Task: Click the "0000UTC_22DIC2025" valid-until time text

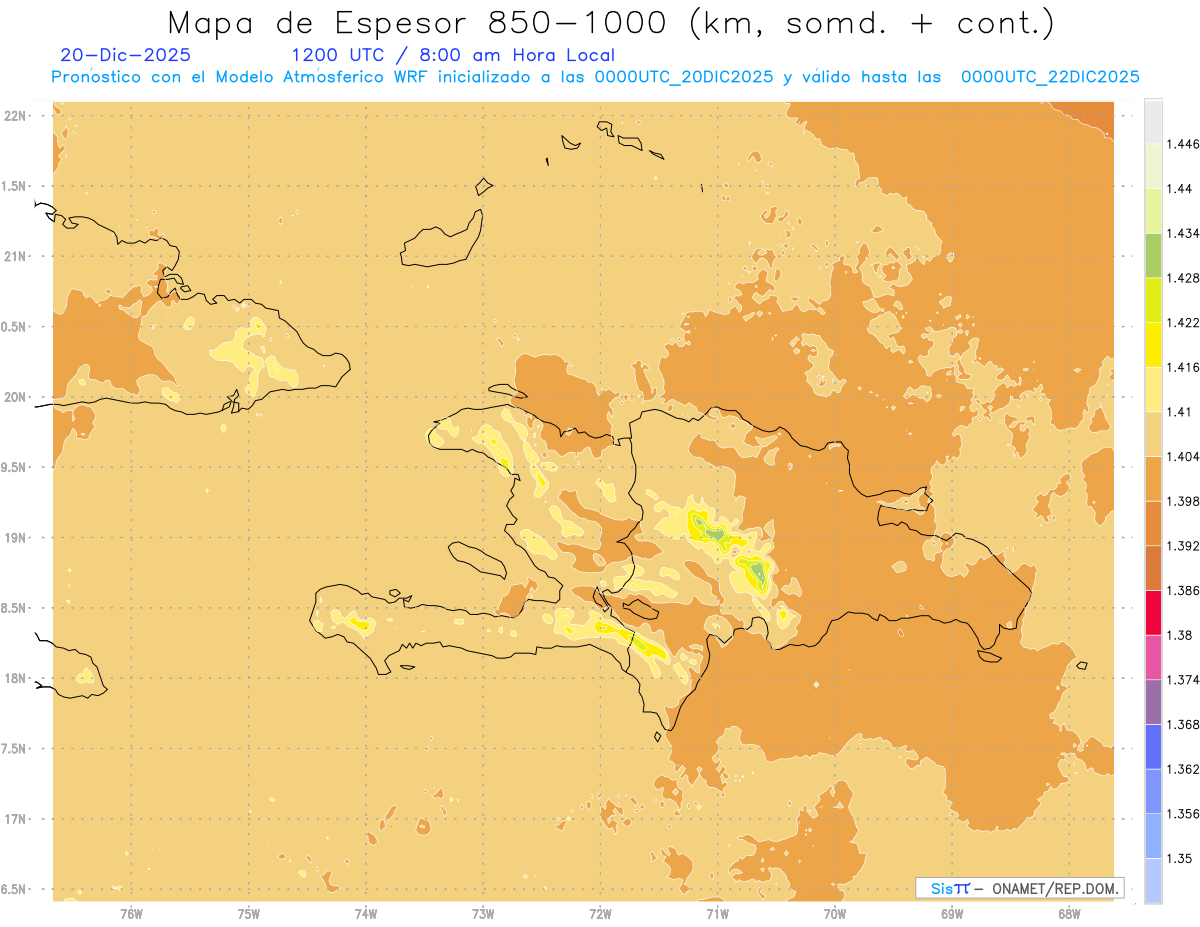Action: [x=1050, y=77]
